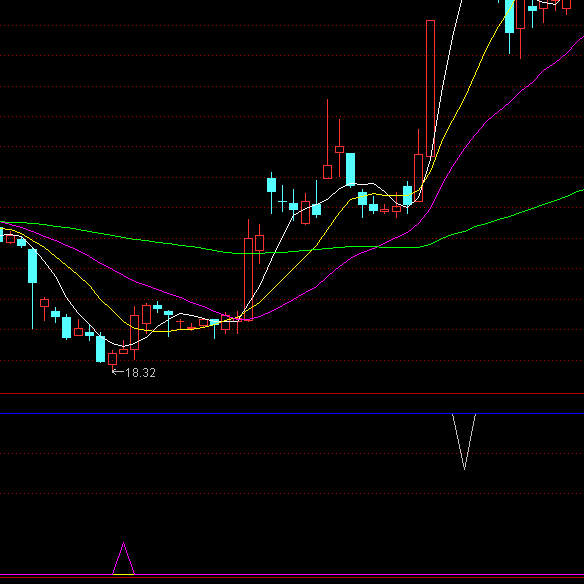Click the long cyan candle at far left
The width and height of the screenshot is (584, 584).
click(32, 266)
